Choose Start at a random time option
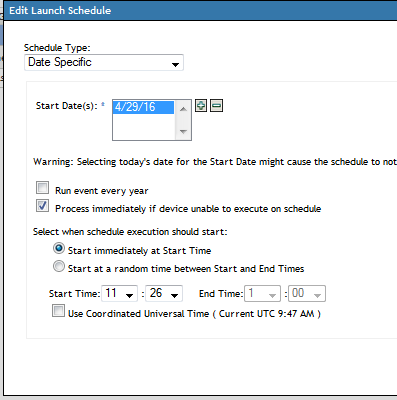Image resolution: width=397 pixels, height=400 pixels. click(x=59, y=266)
